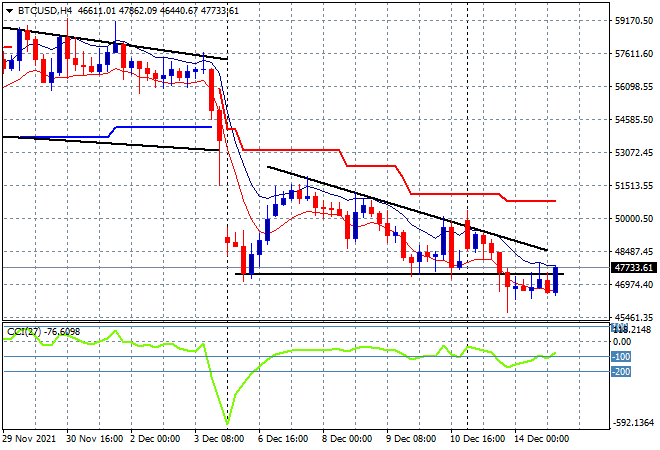Click the current price label 47733.61
The width and height of the screenshot is (660, 450).
tap(633, 268)
